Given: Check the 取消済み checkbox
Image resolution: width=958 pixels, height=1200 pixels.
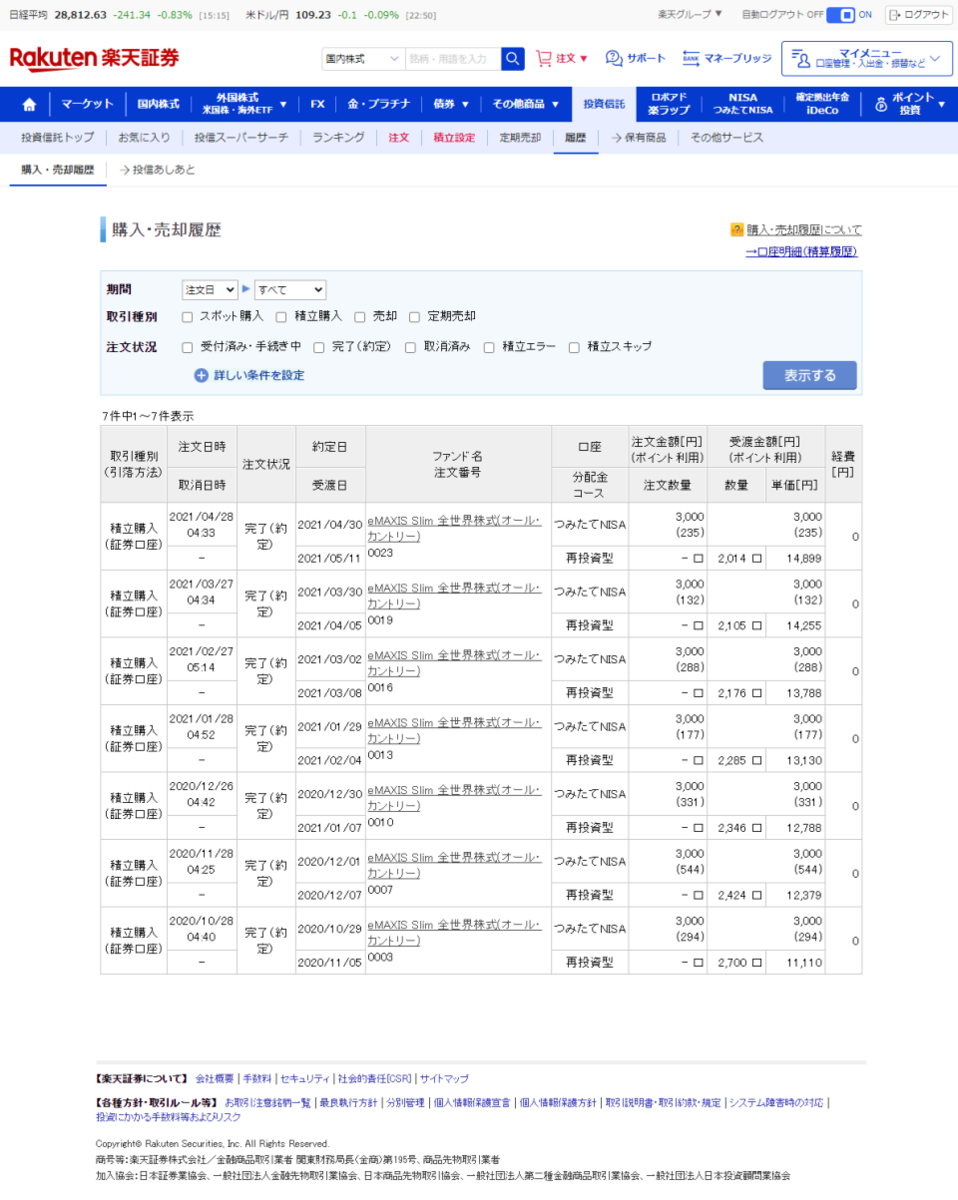Looking at the screenshot, I should [411, 348].
